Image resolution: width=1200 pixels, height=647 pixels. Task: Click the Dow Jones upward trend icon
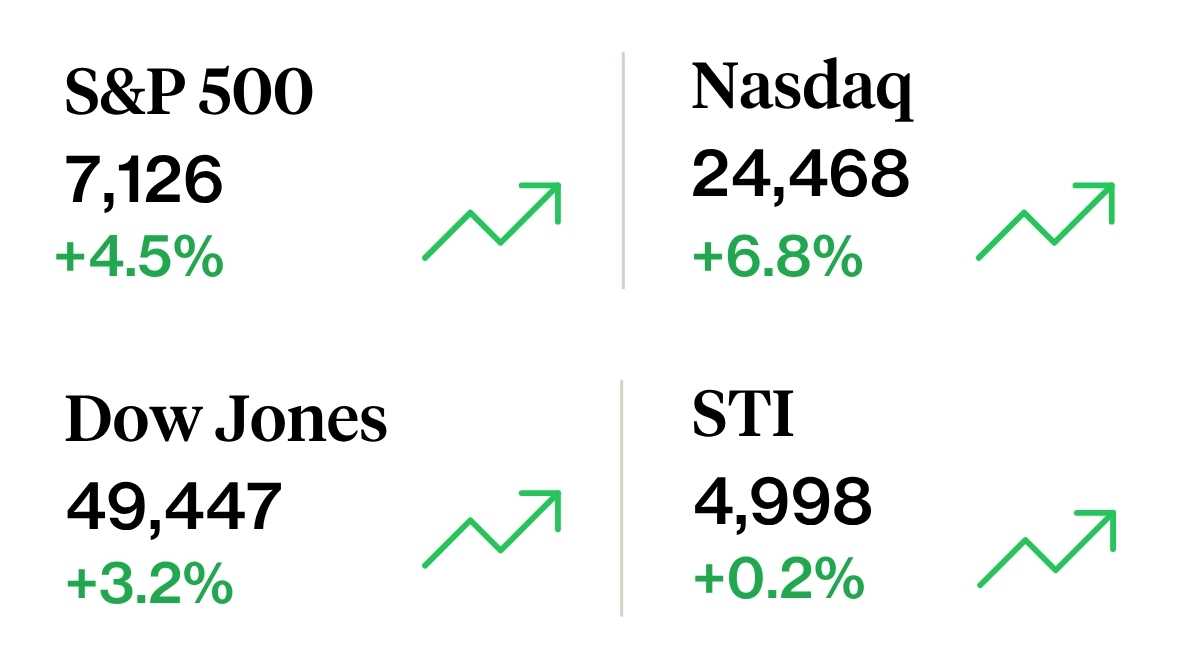(x=492, y=528)
